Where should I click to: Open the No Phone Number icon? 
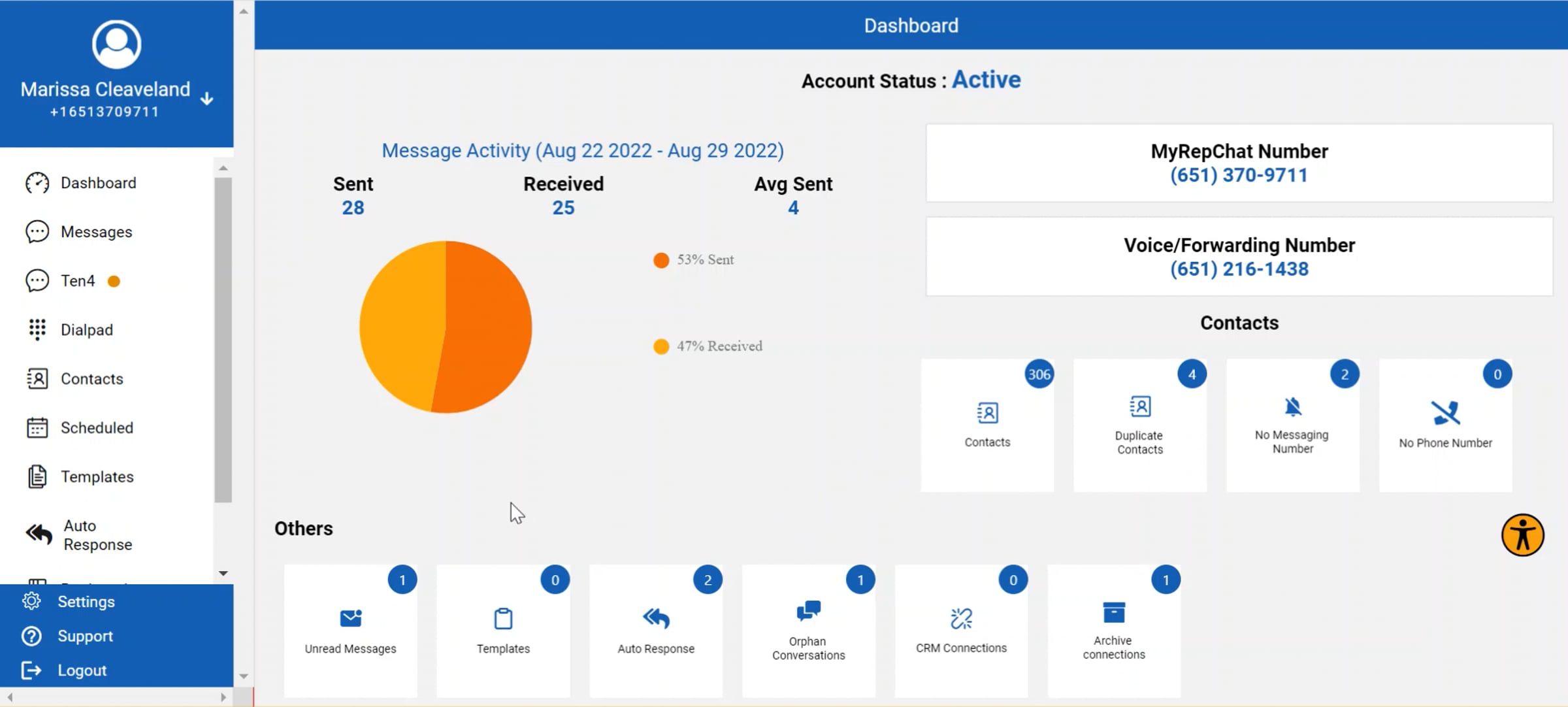point(1445,412)
